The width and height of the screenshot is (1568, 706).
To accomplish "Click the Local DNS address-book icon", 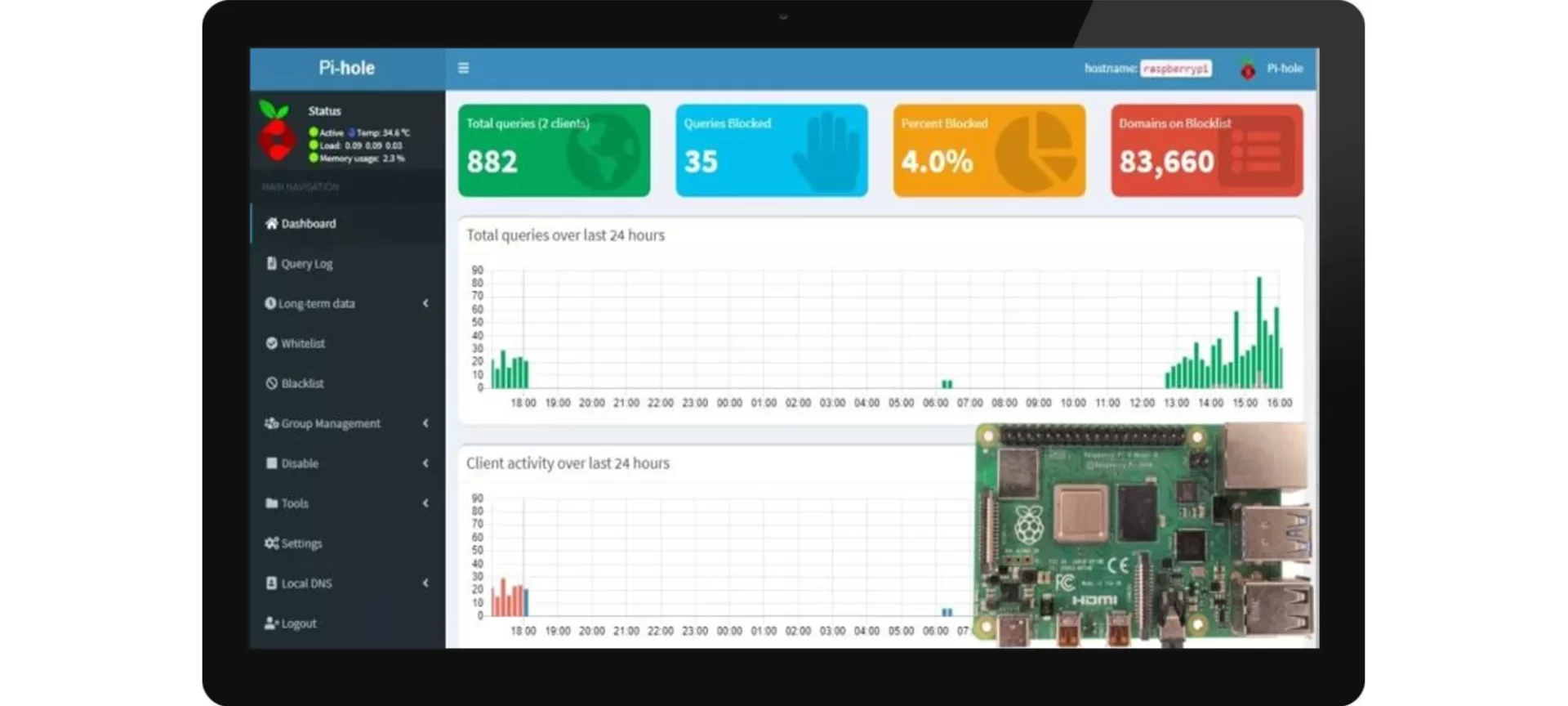I will [271, 583].
